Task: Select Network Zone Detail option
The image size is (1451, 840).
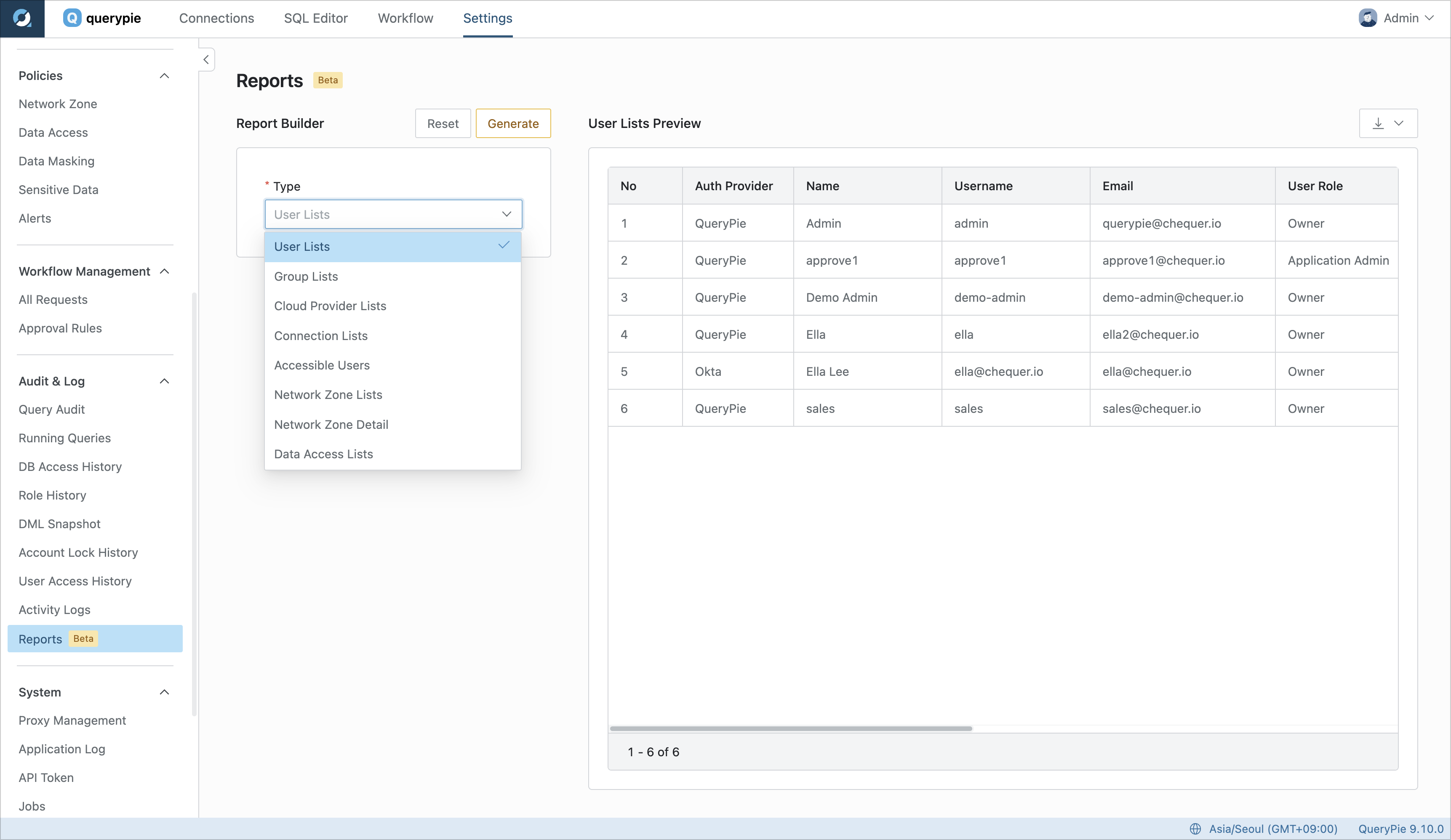Action: (x=393, y=424)
